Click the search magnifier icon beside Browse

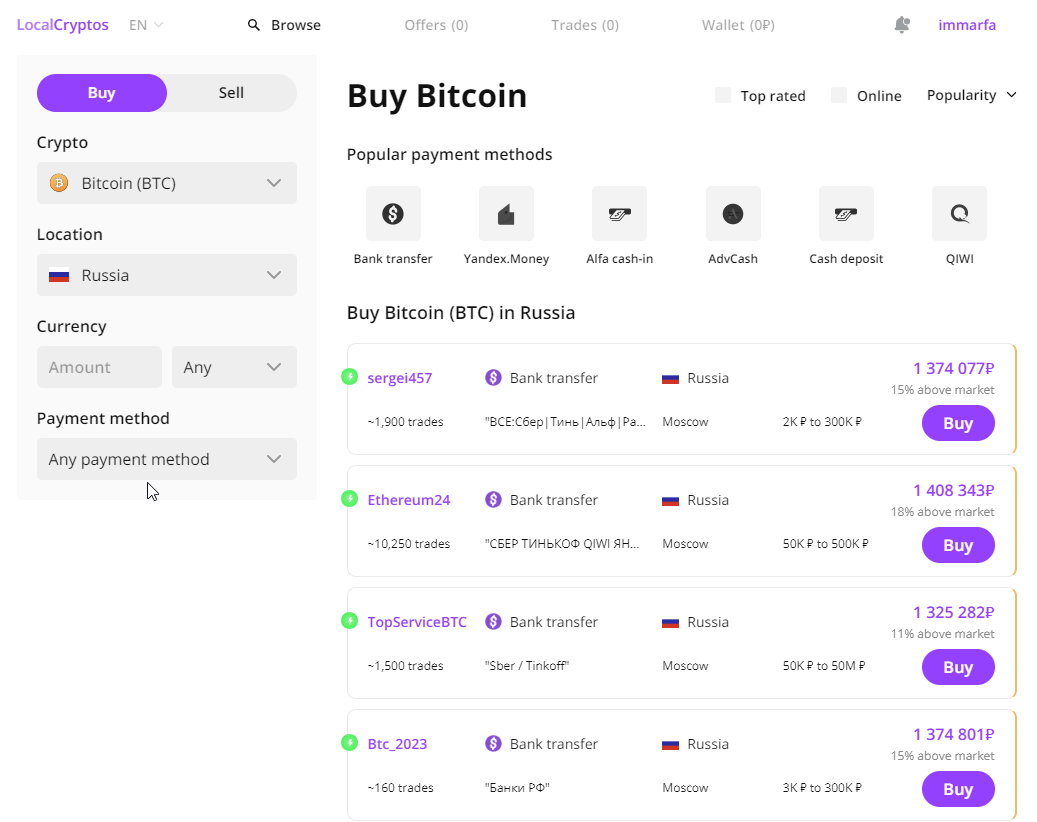(x=254, y=25)
